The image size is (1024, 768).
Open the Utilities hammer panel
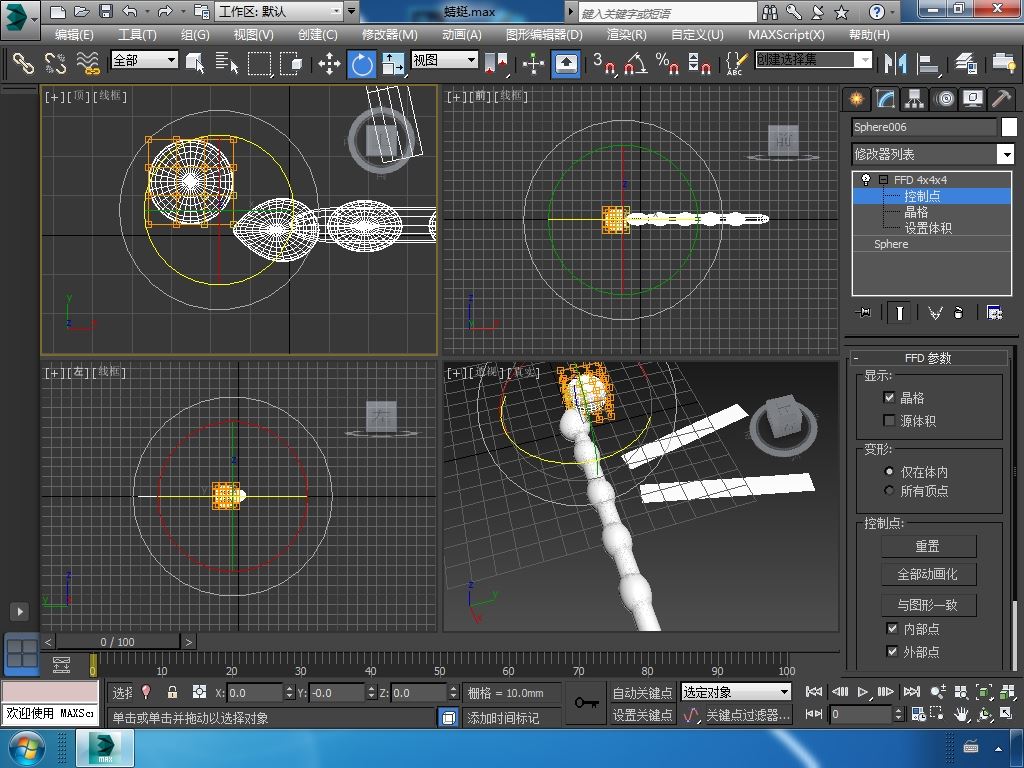1001,98
